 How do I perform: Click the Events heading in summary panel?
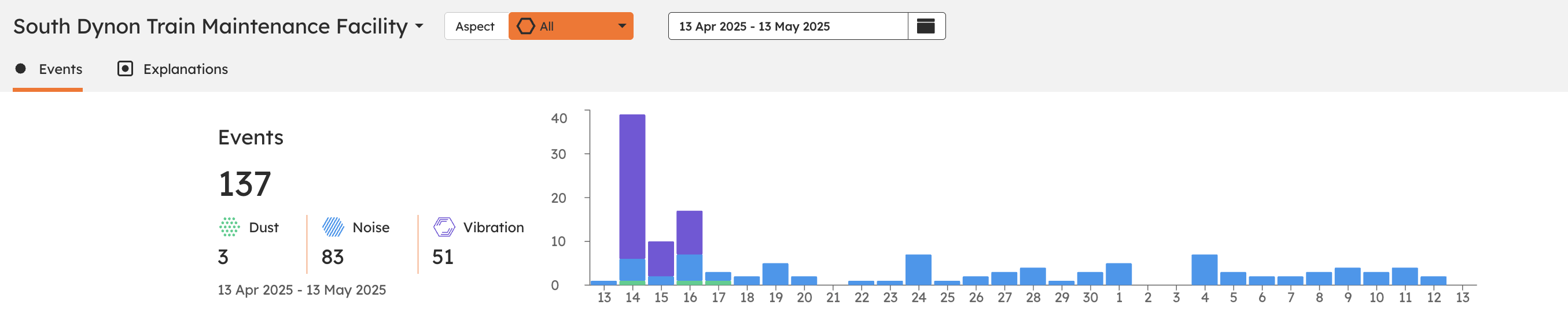(251, 138)
